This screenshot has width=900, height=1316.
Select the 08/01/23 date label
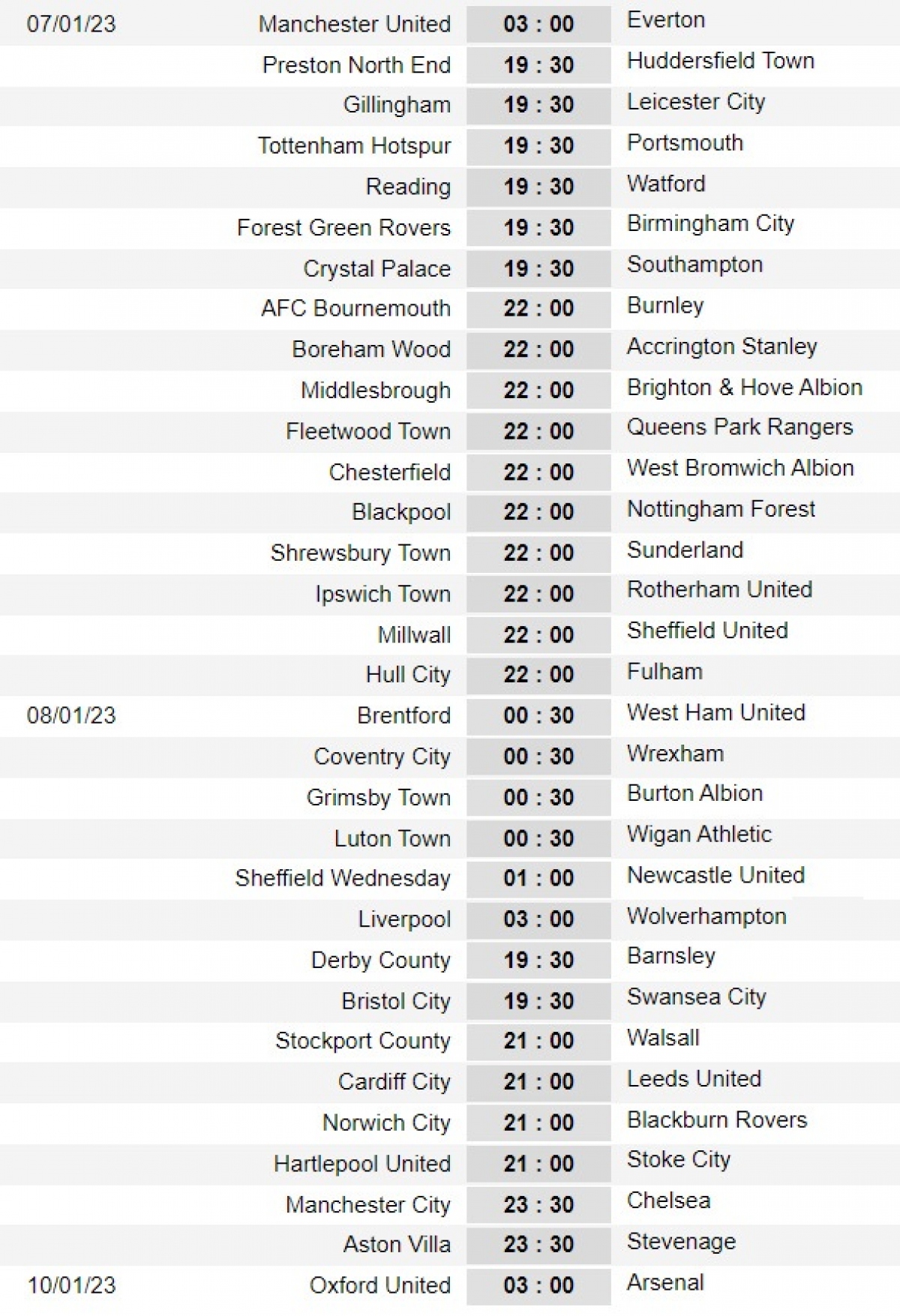[71, 715]
